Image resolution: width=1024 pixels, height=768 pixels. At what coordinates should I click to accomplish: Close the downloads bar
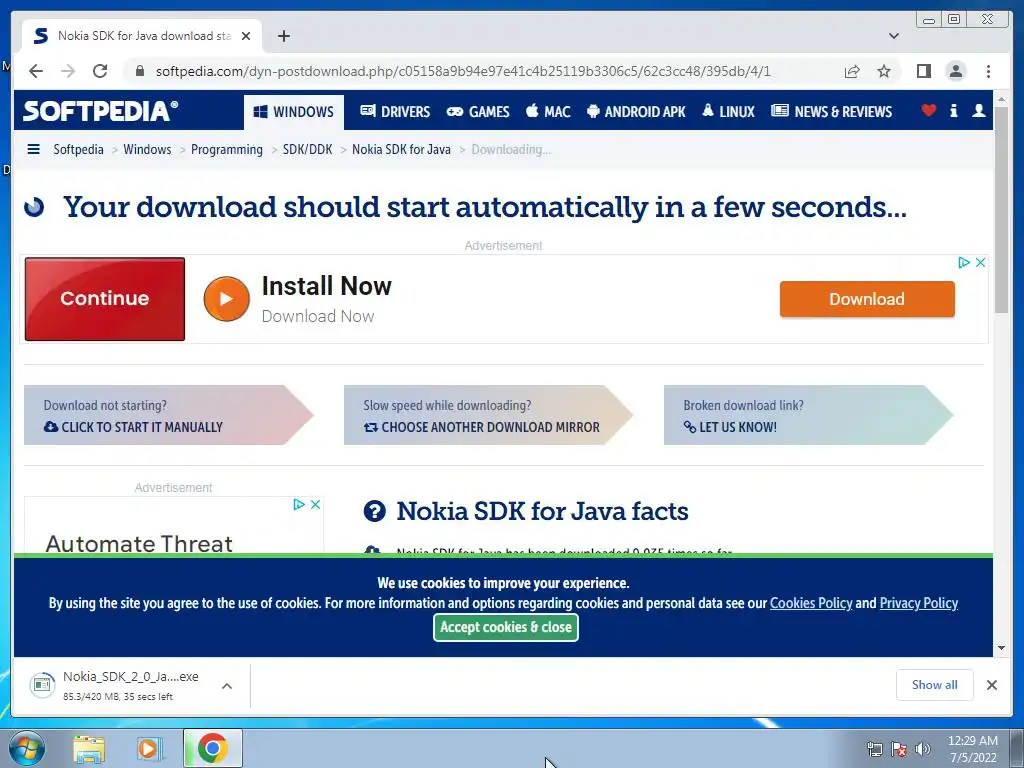click(x=991, y=685)
